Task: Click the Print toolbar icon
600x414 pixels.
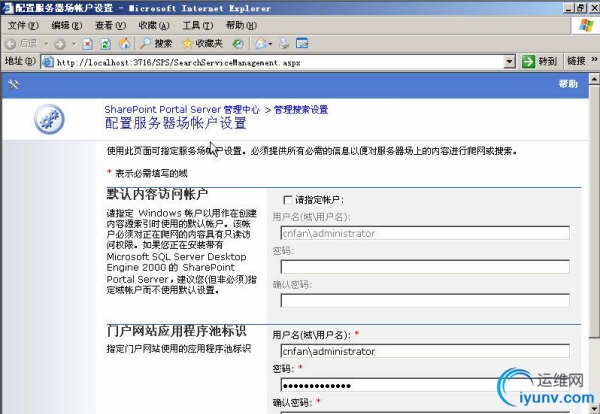Action: [284, 44]
